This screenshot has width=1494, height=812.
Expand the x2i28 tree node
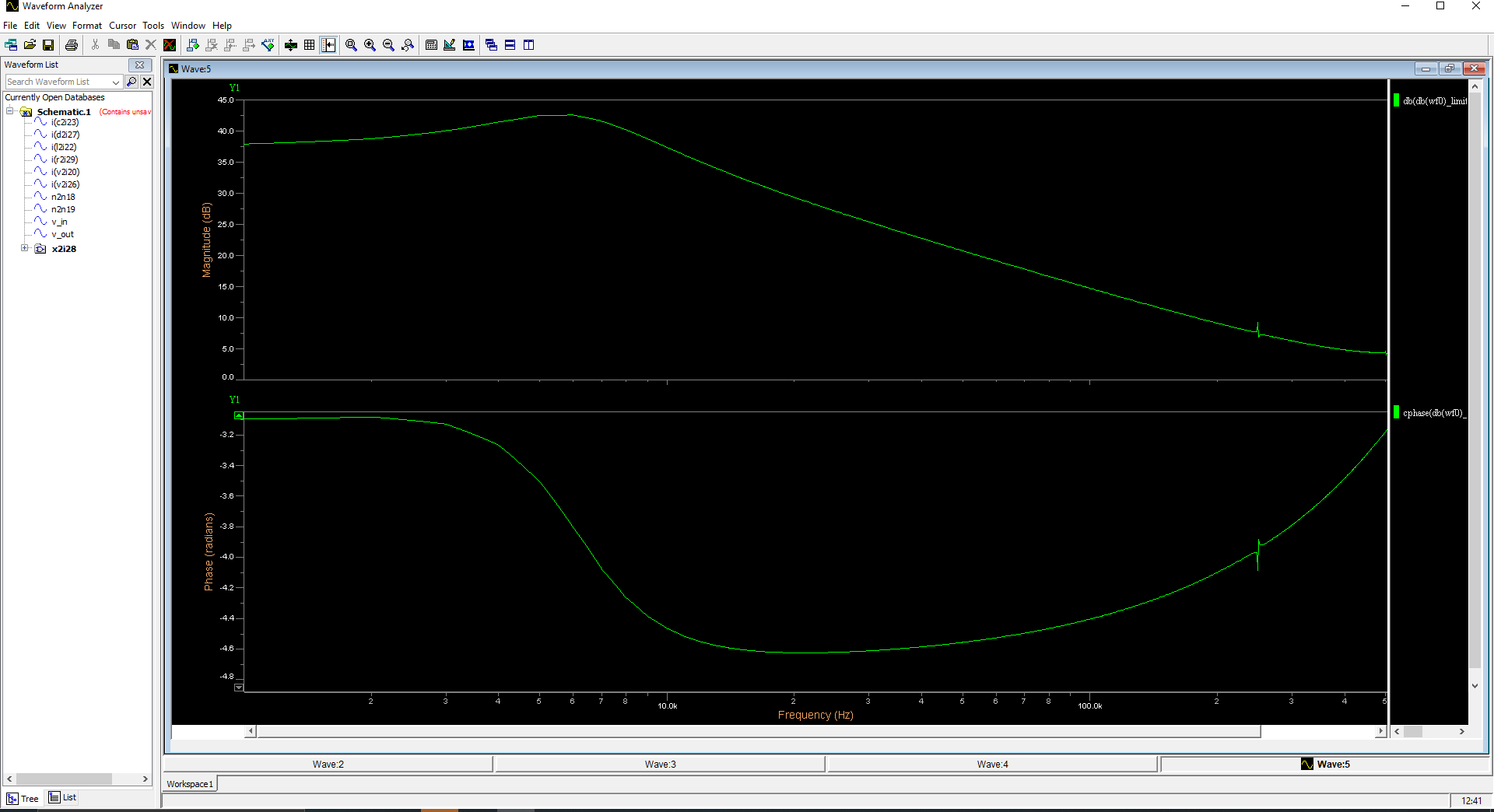pyautogui.click(x=24, y=248)
